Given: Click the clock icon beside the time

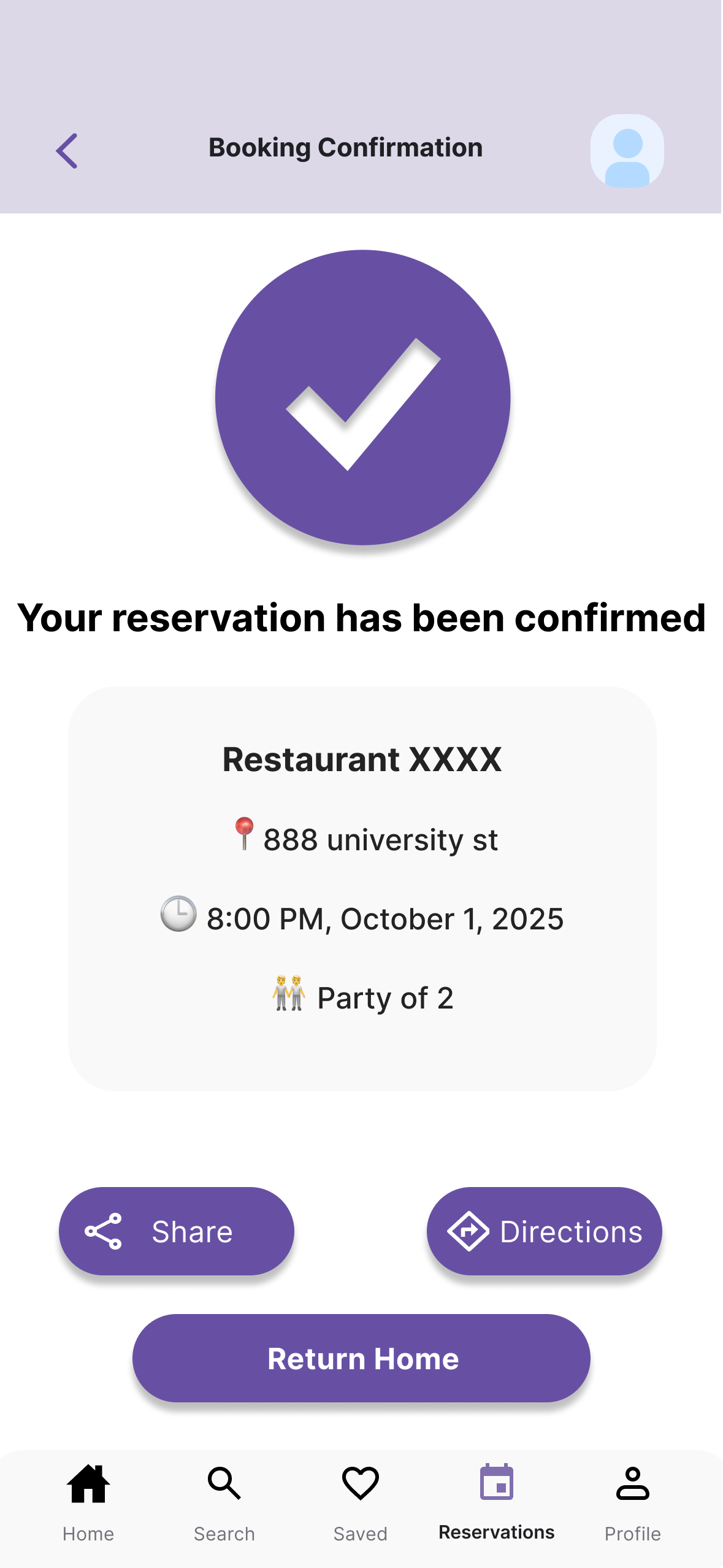Looking at the screenshot, I should coord(178,914).
